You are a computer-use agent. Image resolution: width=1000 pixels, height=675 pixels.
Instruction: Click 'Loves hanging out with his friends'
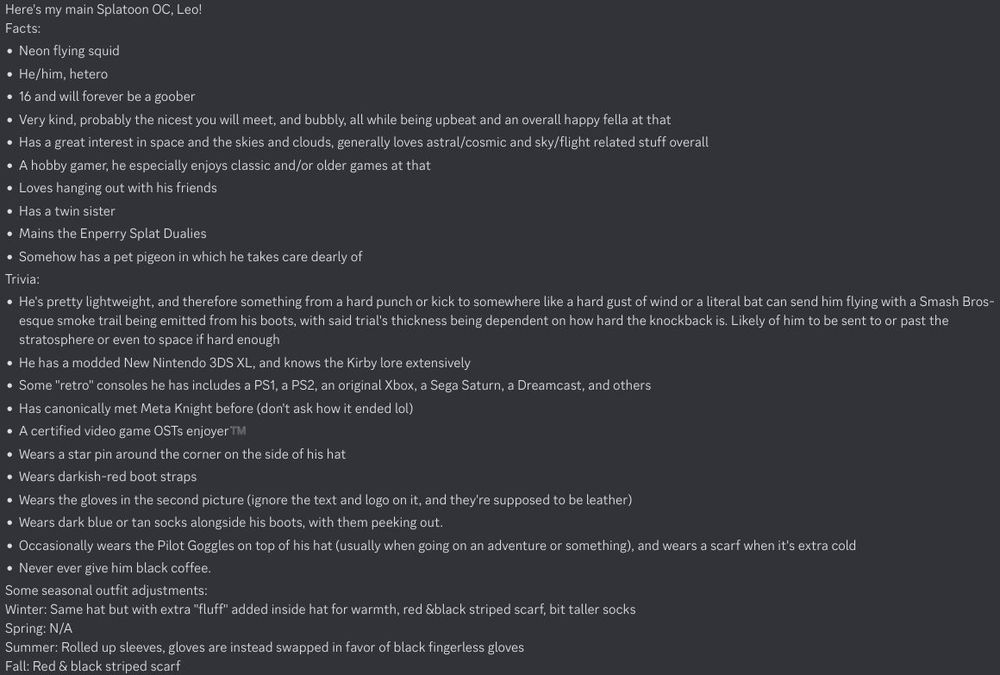[x=118, y=188]
